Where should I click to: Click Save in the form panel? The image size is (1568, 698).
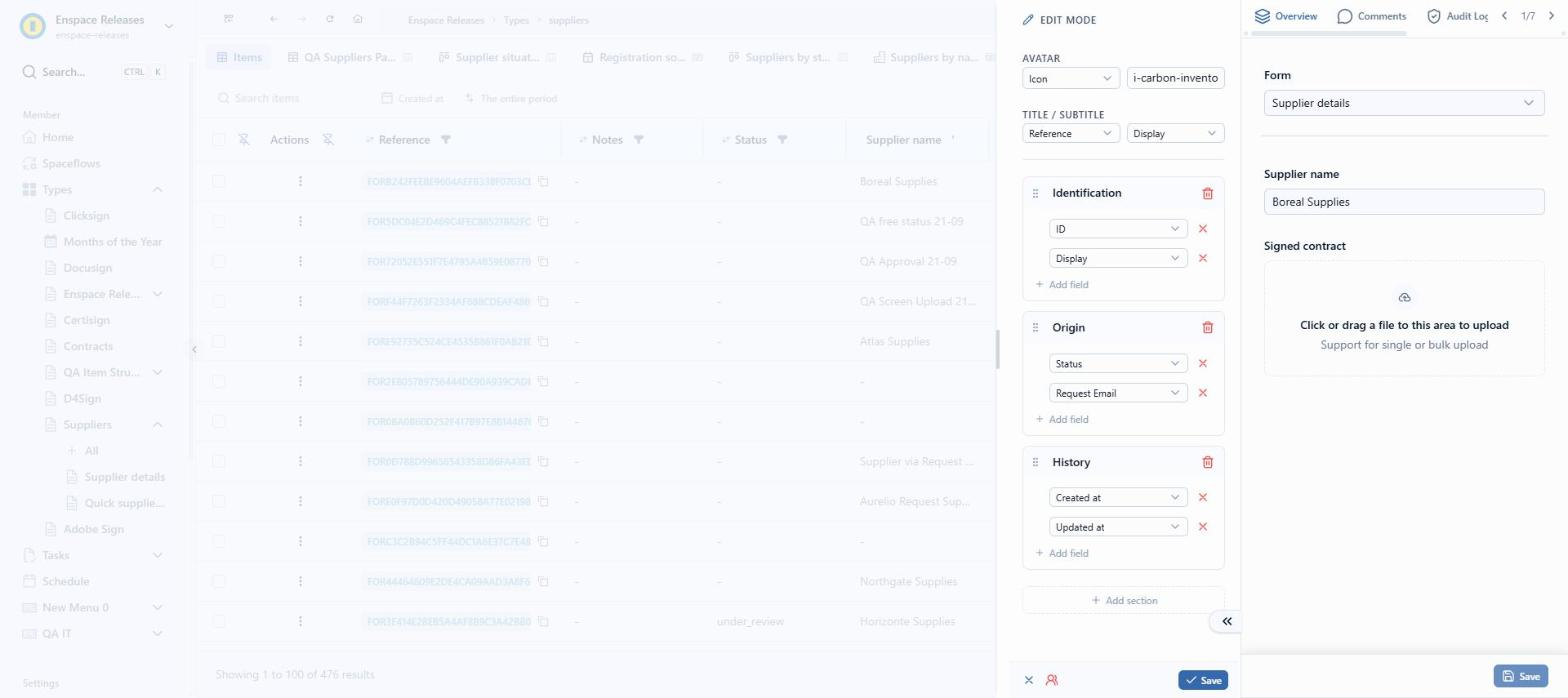click(1520, 676)
